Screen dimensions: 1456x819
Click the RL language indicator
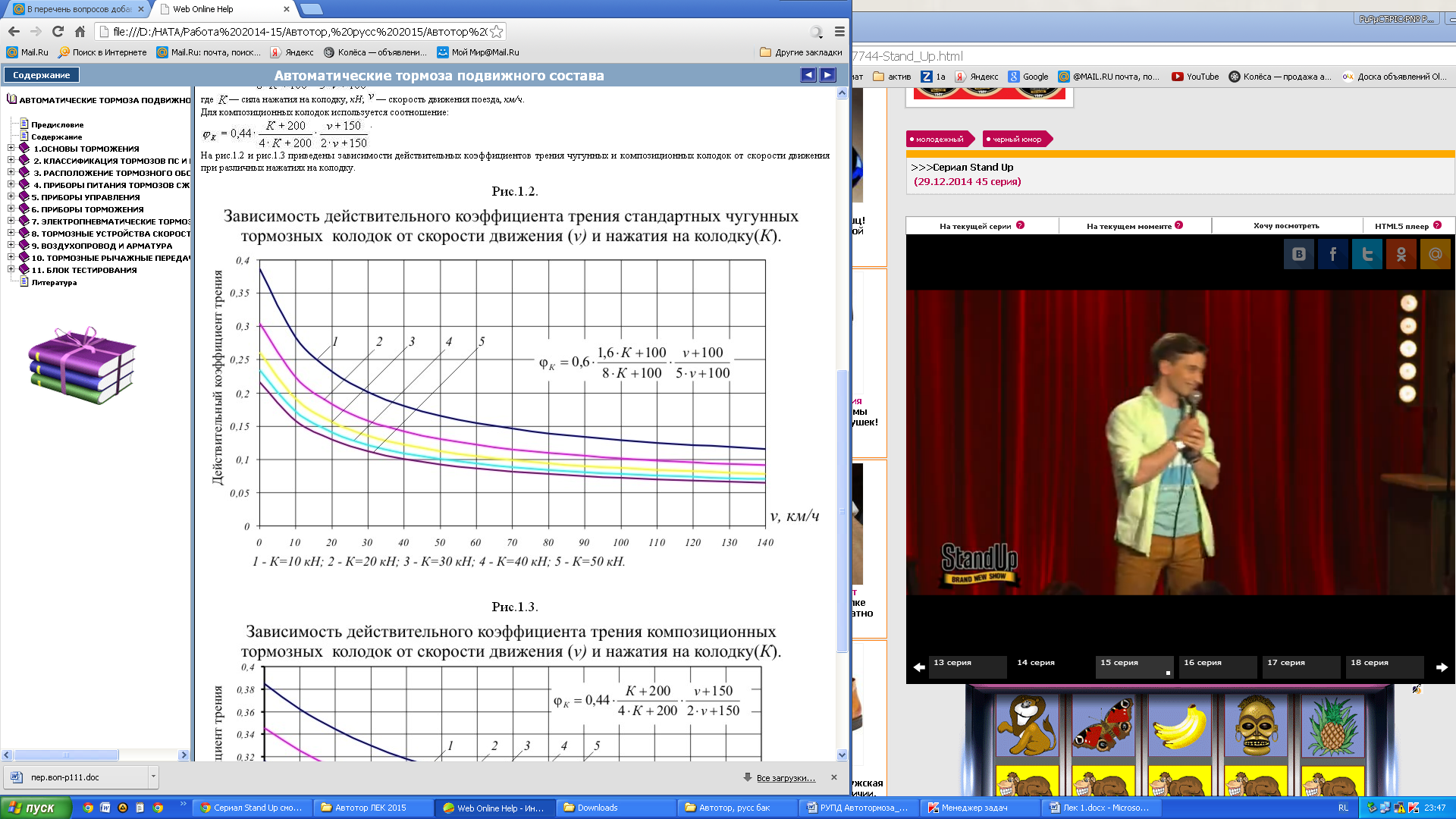point(1344,808)
